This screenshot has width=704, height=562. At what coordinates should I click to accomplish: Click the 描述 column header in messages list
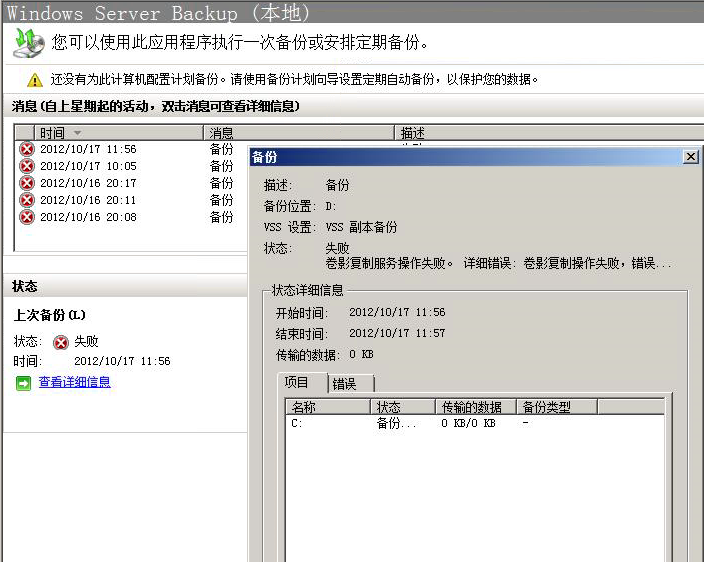pyautogui.click(x=549, y=133)
